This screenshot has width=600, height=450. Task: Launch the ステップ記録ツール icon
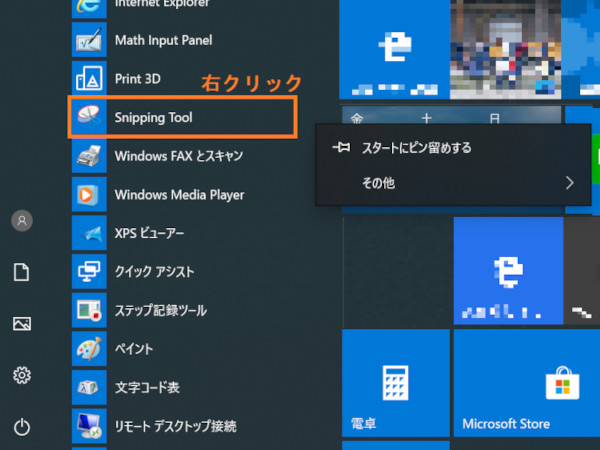pyautogui.click(x=89, y=310)
